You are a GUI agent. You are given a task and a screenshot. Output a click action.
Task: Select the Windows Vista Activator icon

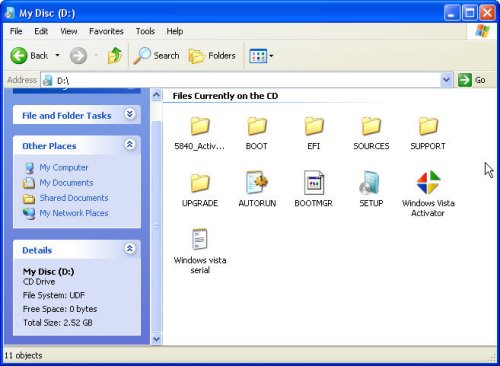tap(428, 182)
